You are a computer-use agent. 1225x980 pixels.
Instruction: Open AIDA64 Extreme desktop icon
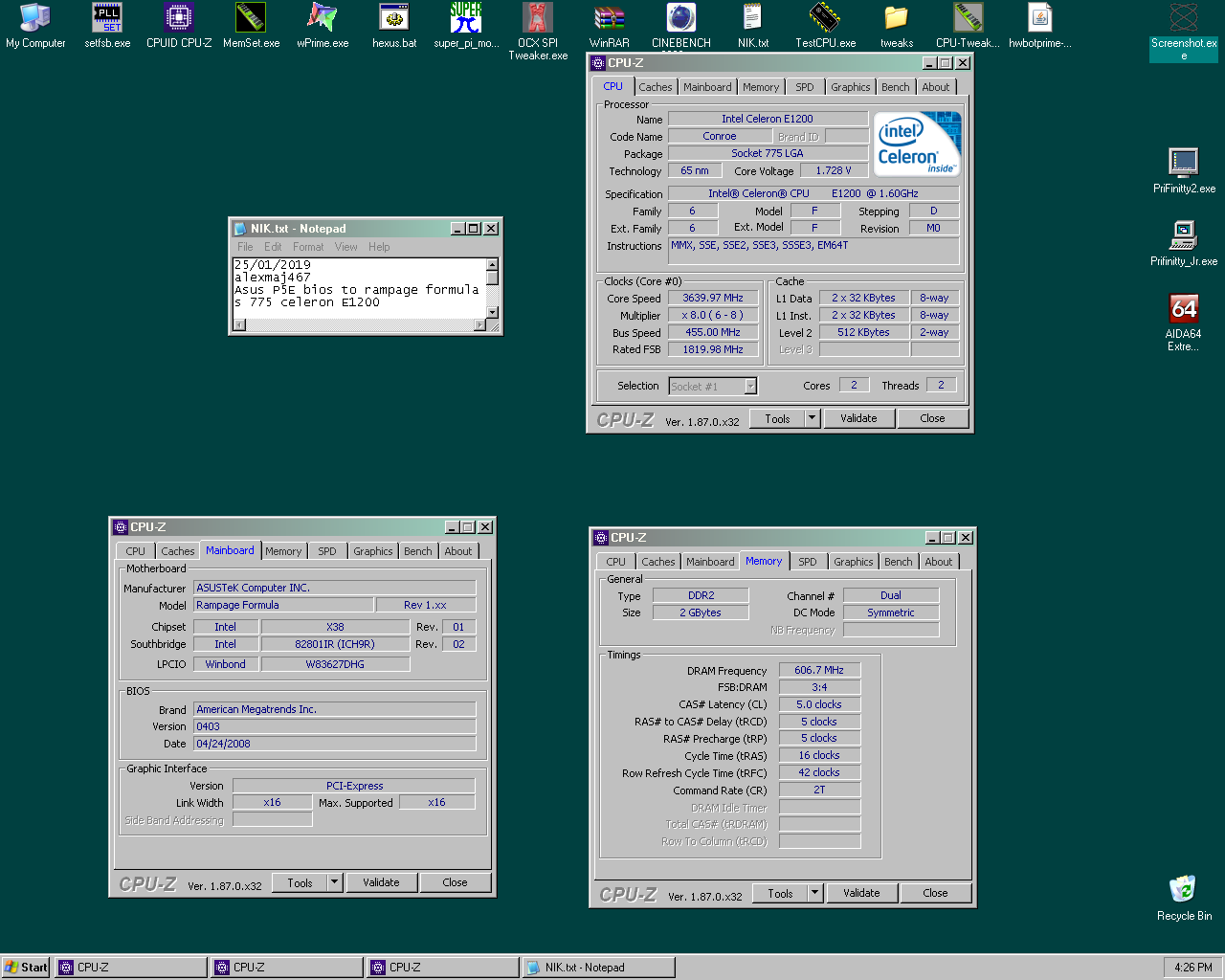point(1184,323)
